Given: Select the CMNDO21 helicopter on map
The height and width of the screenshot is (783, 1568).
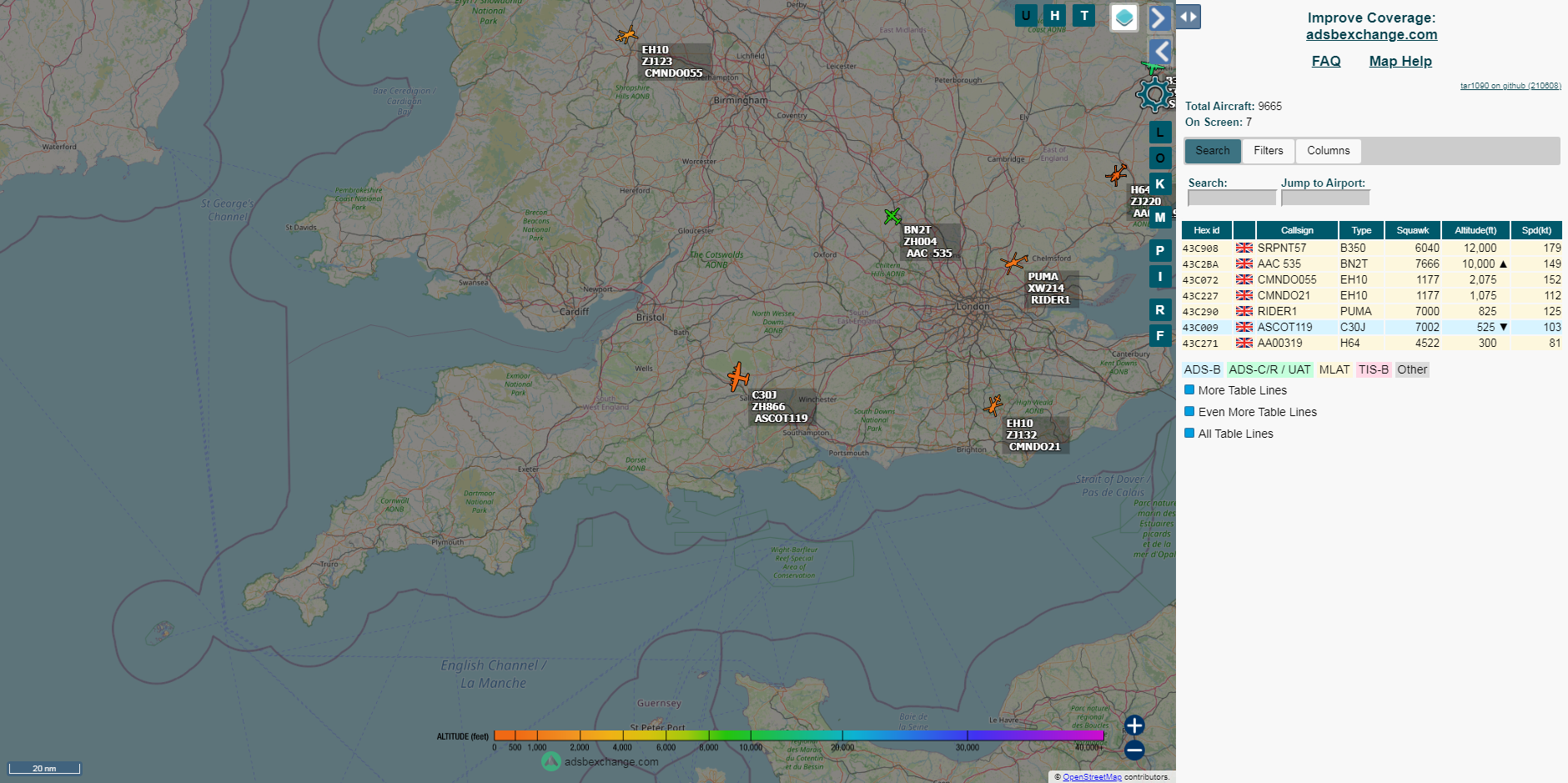Looking at the screenshot, I should pyautogui.click(x=993, y=405).
